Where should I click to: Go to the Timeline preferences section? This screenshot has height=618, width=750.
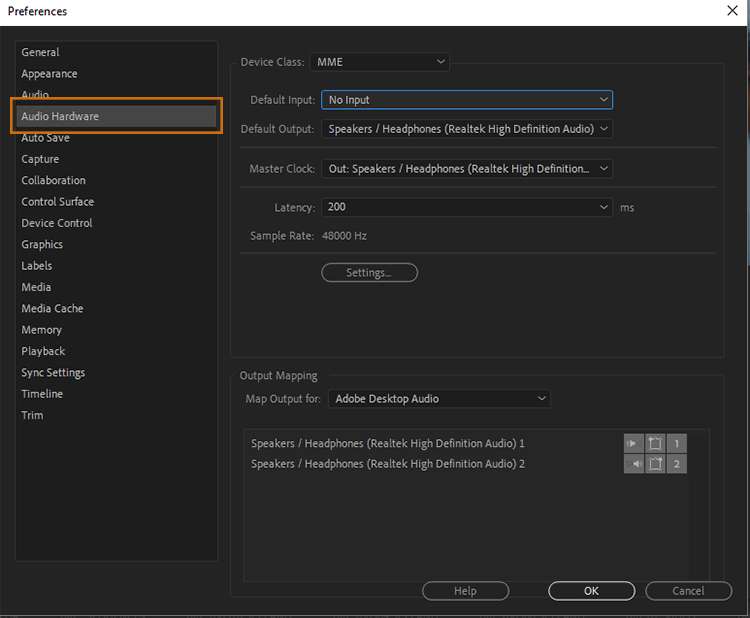click(42, 394)
